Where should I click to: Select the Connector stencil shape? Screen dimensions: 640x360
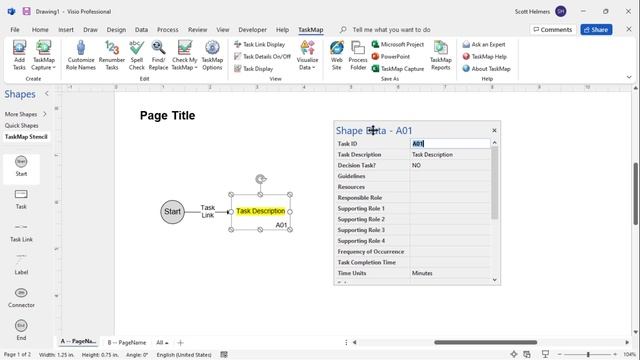(x=21, y=298)
